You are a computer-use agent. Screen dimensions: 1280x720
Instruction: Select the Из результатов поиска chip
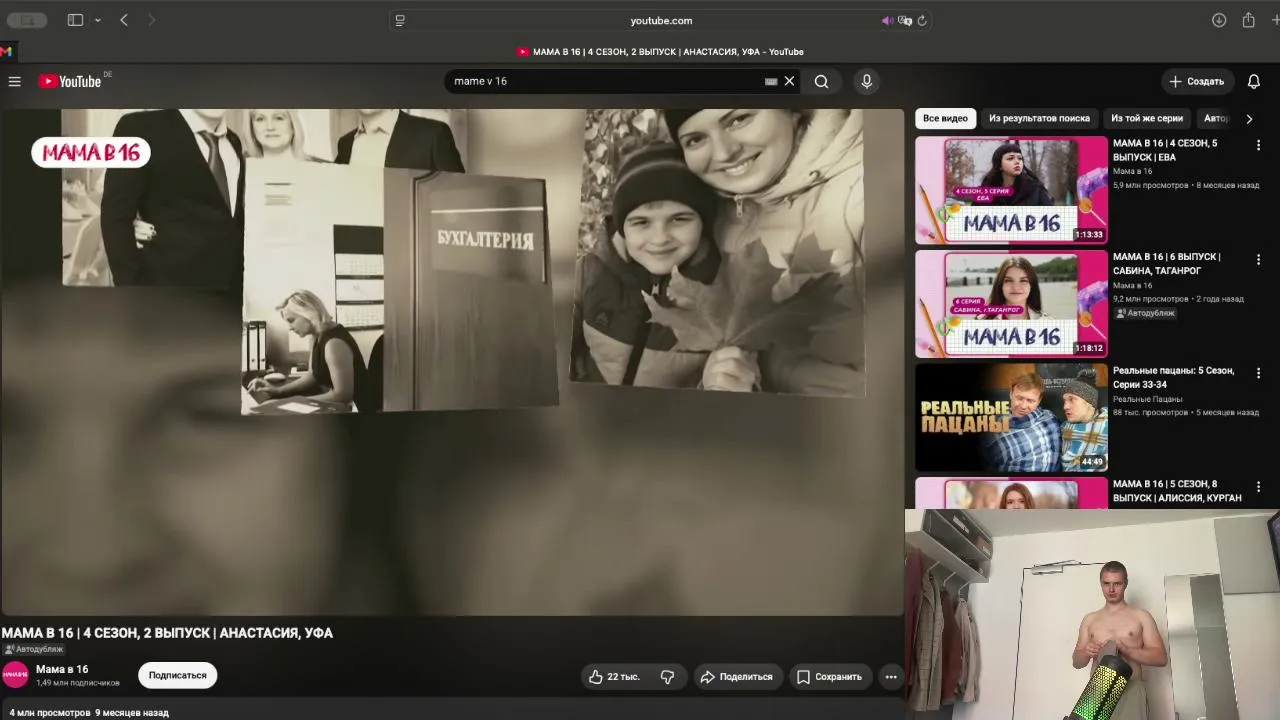1039,118
